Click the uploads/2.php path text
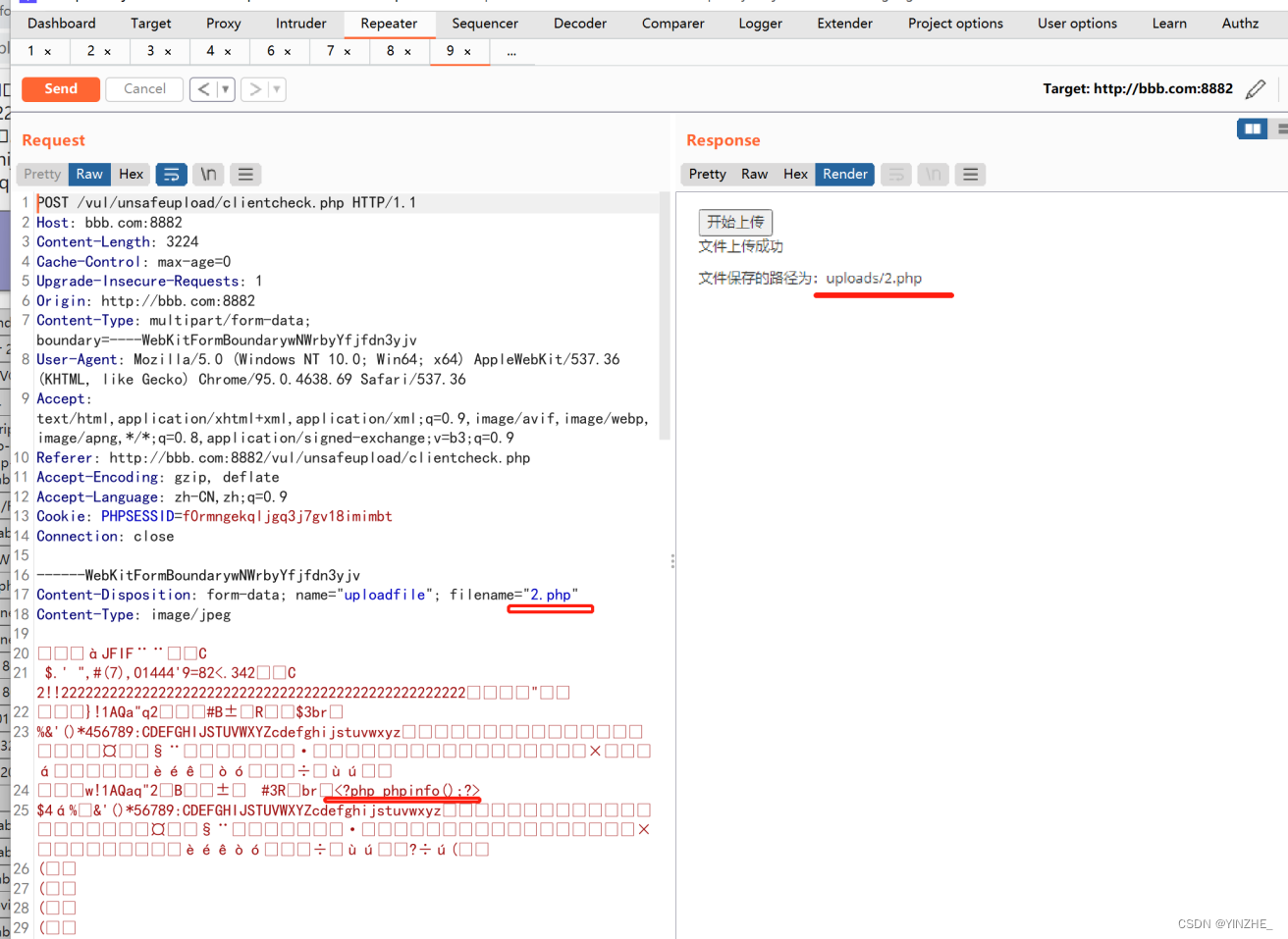The image size is (1288, 939). 874,279
